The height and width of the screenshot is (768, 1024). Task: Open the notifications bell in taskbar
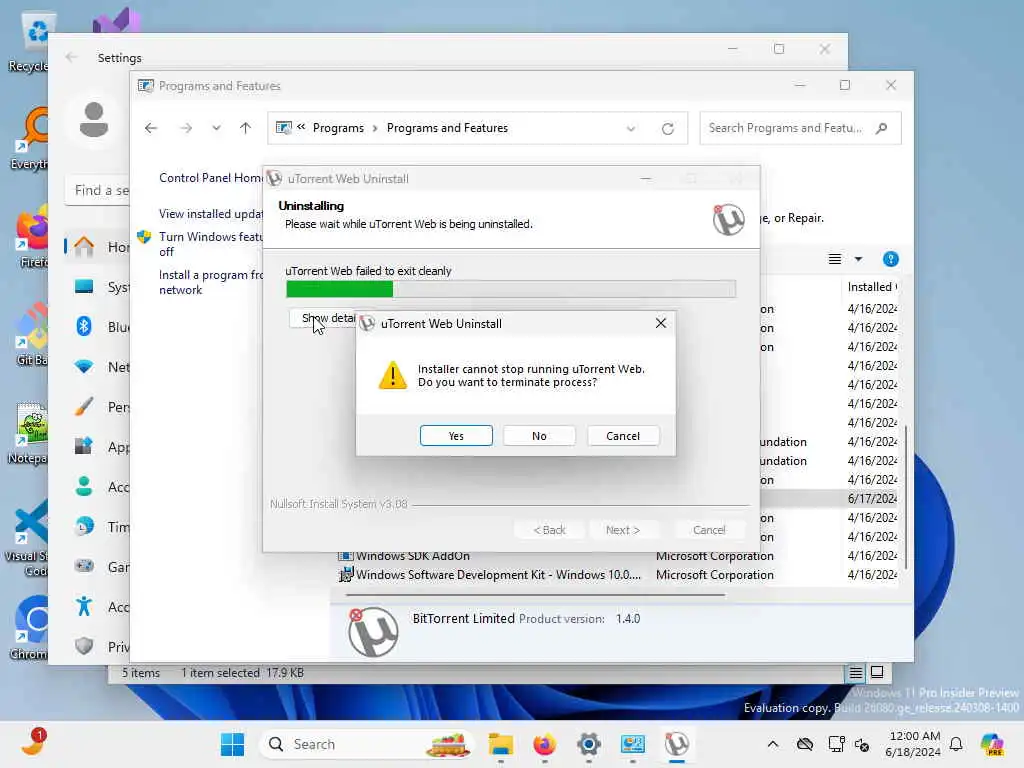click(x=956, y=744)
